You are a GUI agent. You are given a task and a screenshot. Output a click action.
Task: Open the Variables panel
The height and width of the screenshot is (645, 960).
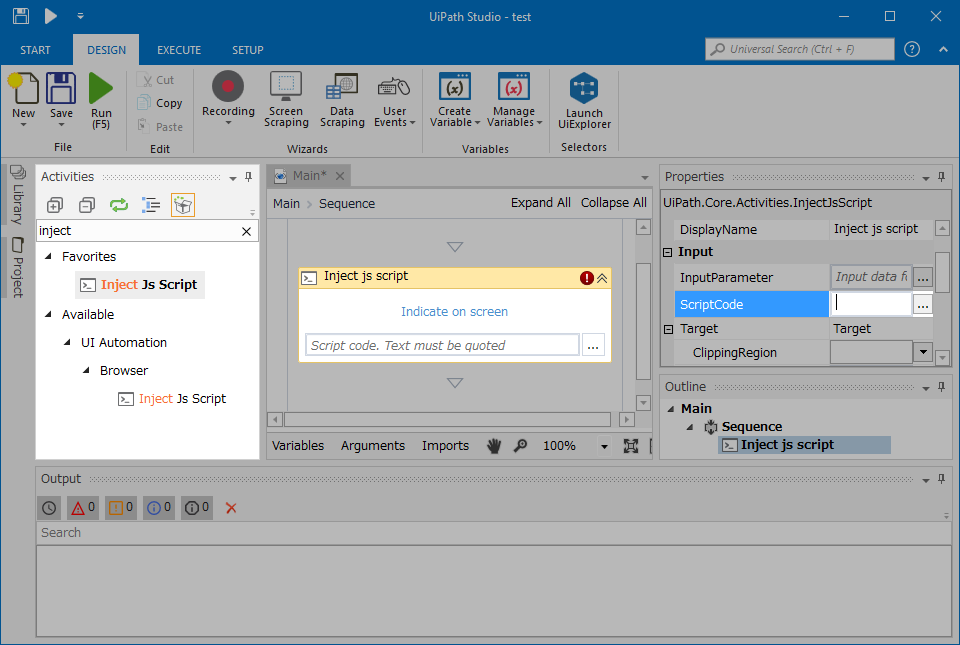pos(298,446)
